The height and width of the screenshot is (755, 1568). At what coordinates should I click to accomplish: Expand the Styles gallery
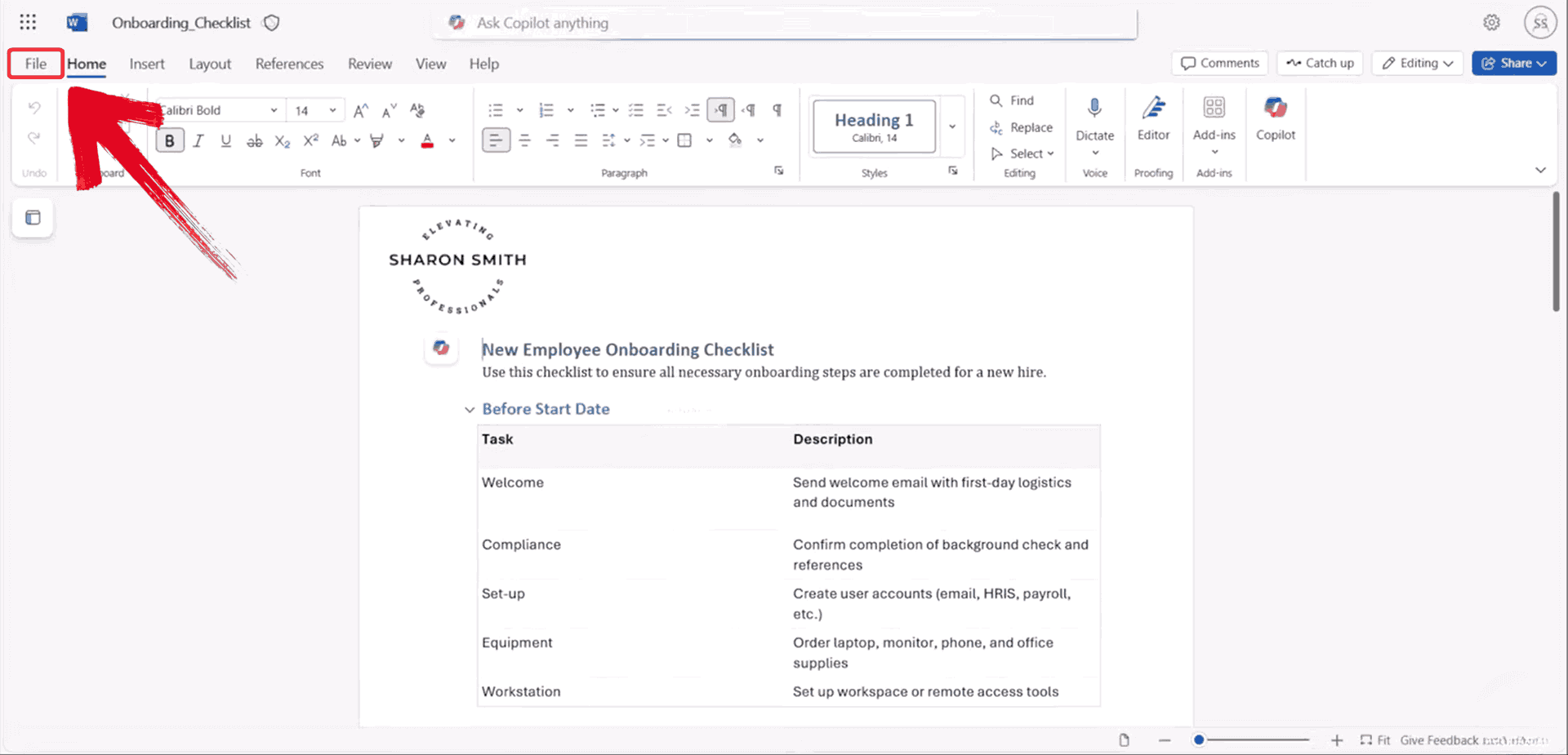952,127
